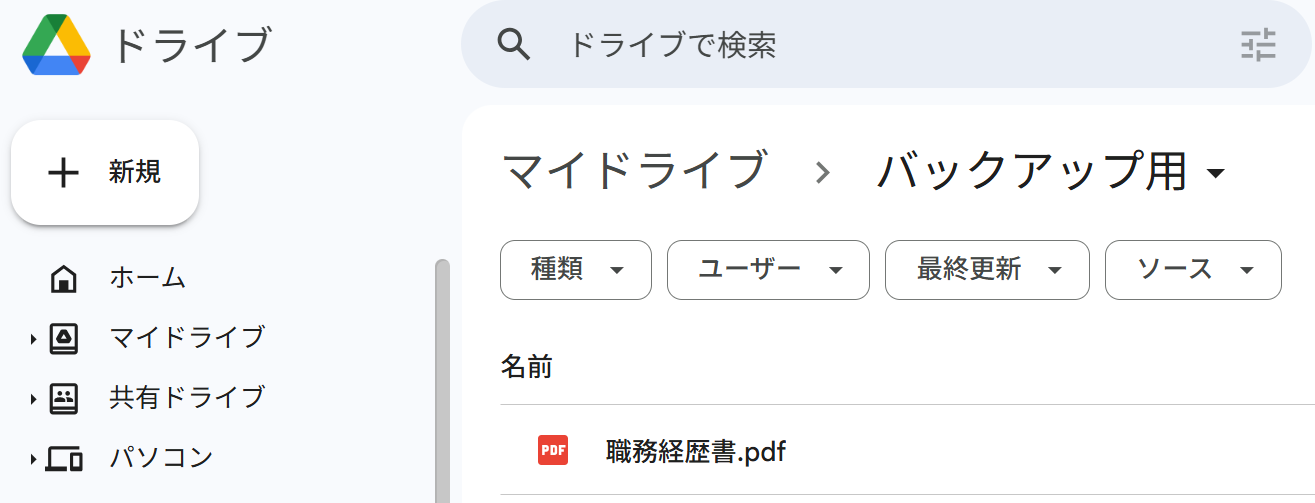Expand the パソコン tree arrow

[33, 460]
